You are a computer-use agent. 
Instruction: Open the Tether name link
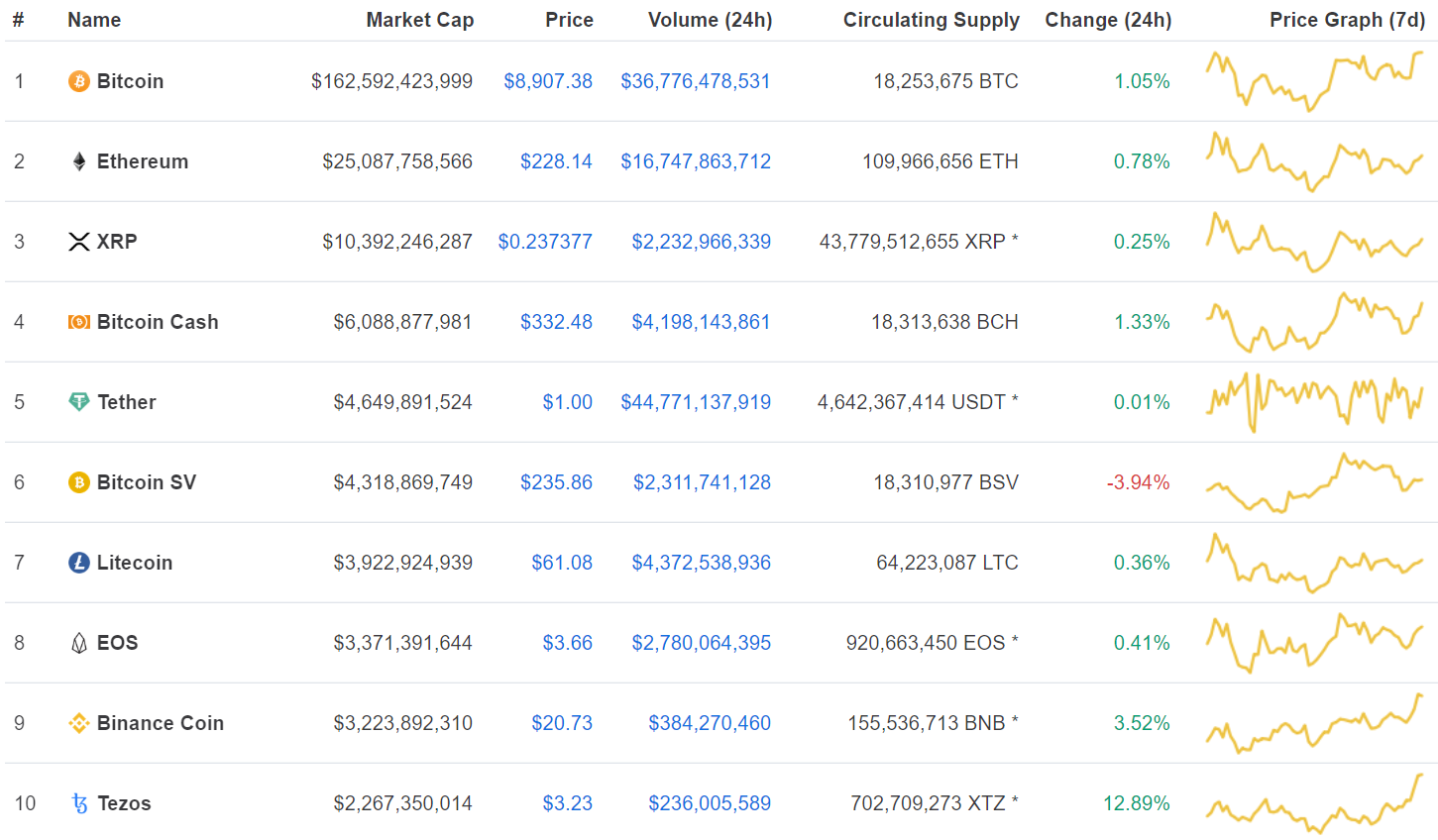127,402
